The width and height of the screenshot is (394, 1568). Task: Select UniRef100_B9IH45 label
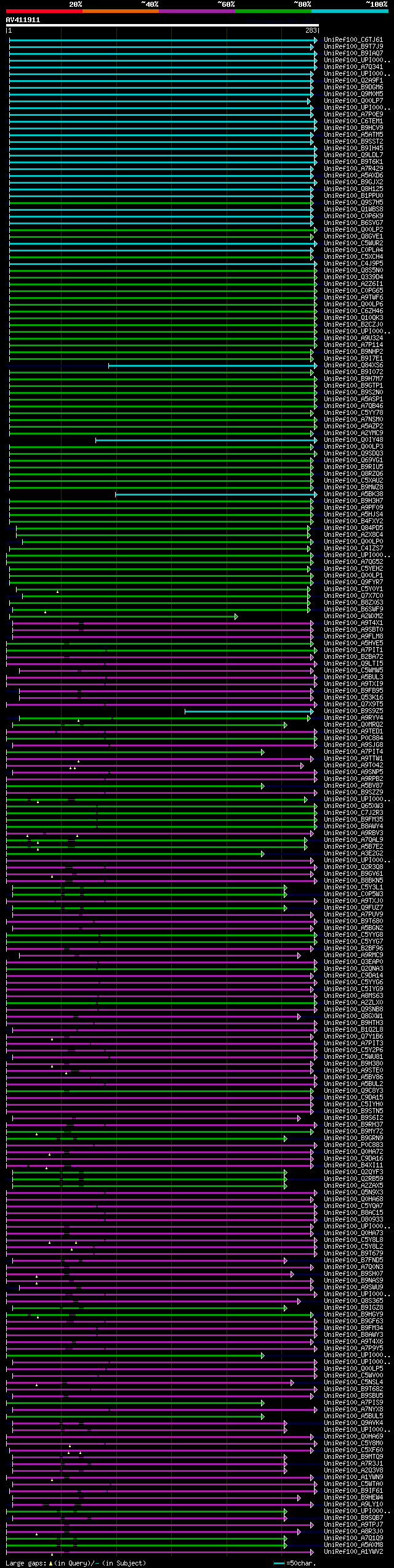(353, 149)
